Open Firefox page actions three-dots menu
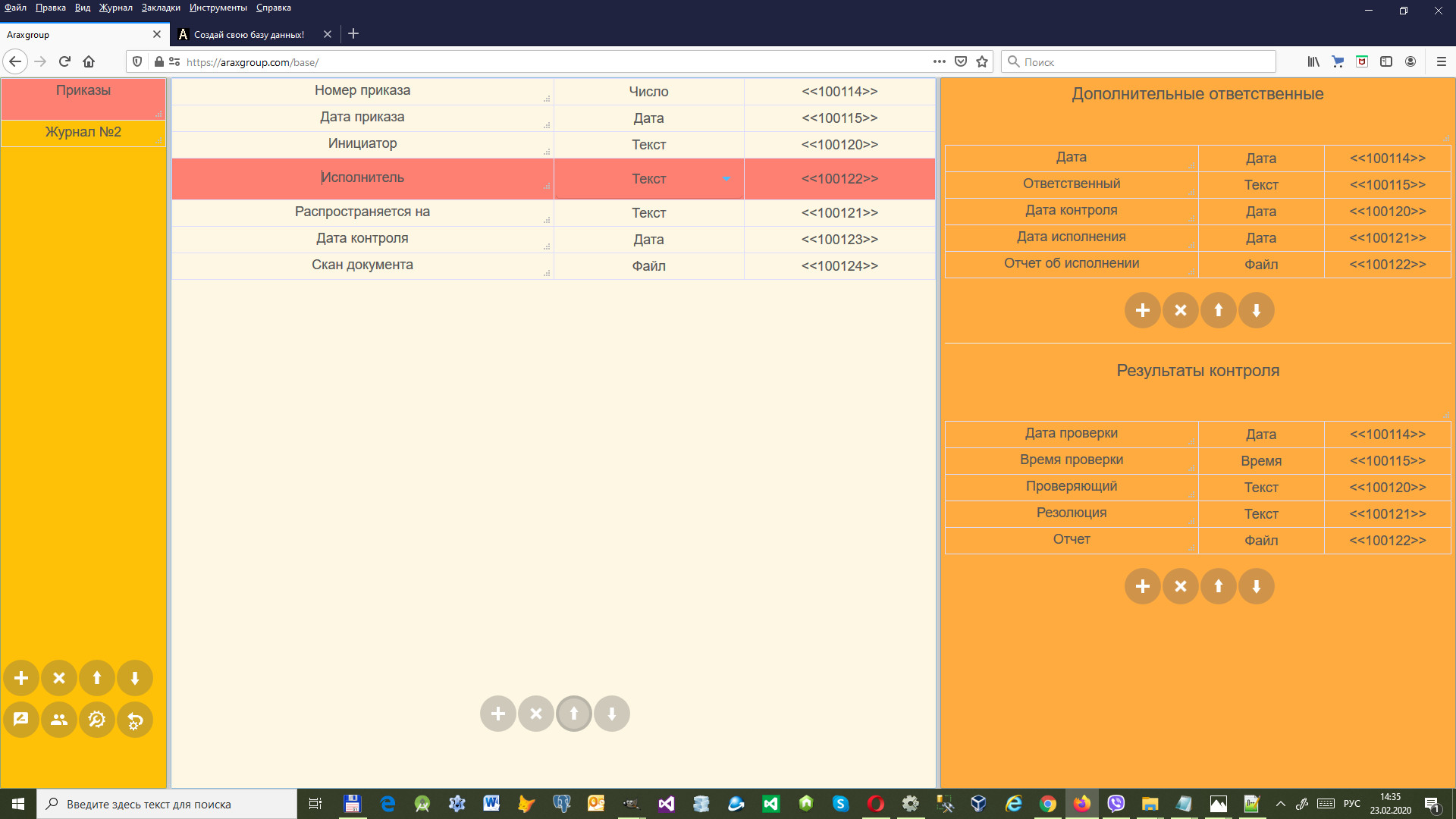The image size is (1456, 819). [939, 61]
